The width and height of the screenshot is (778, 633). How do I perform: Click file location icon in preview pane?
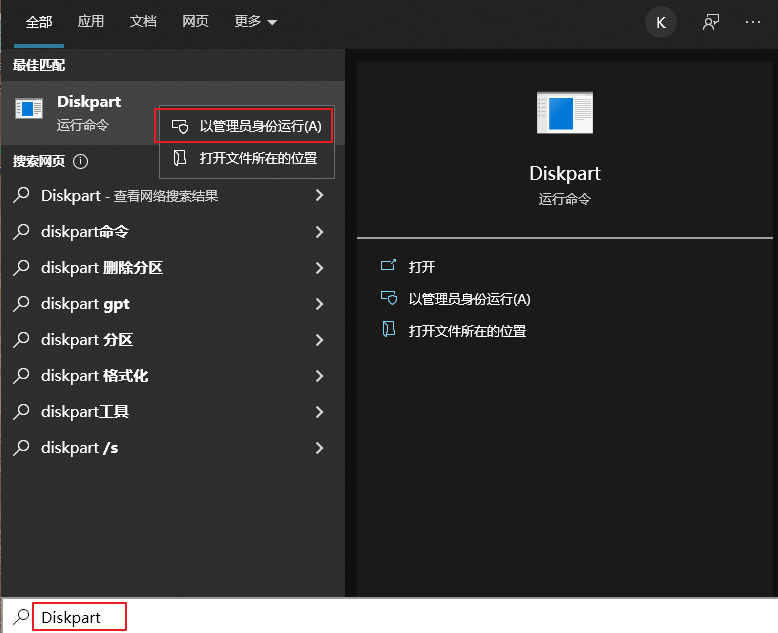click(389, 329)
